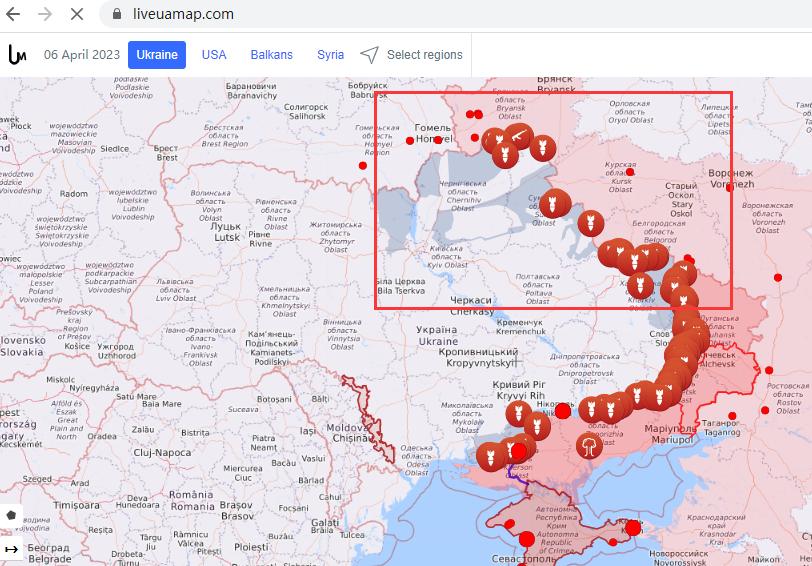Click the polygon draw tool icon
Viewport: 812px width, 566px height.
pos(11,515)
